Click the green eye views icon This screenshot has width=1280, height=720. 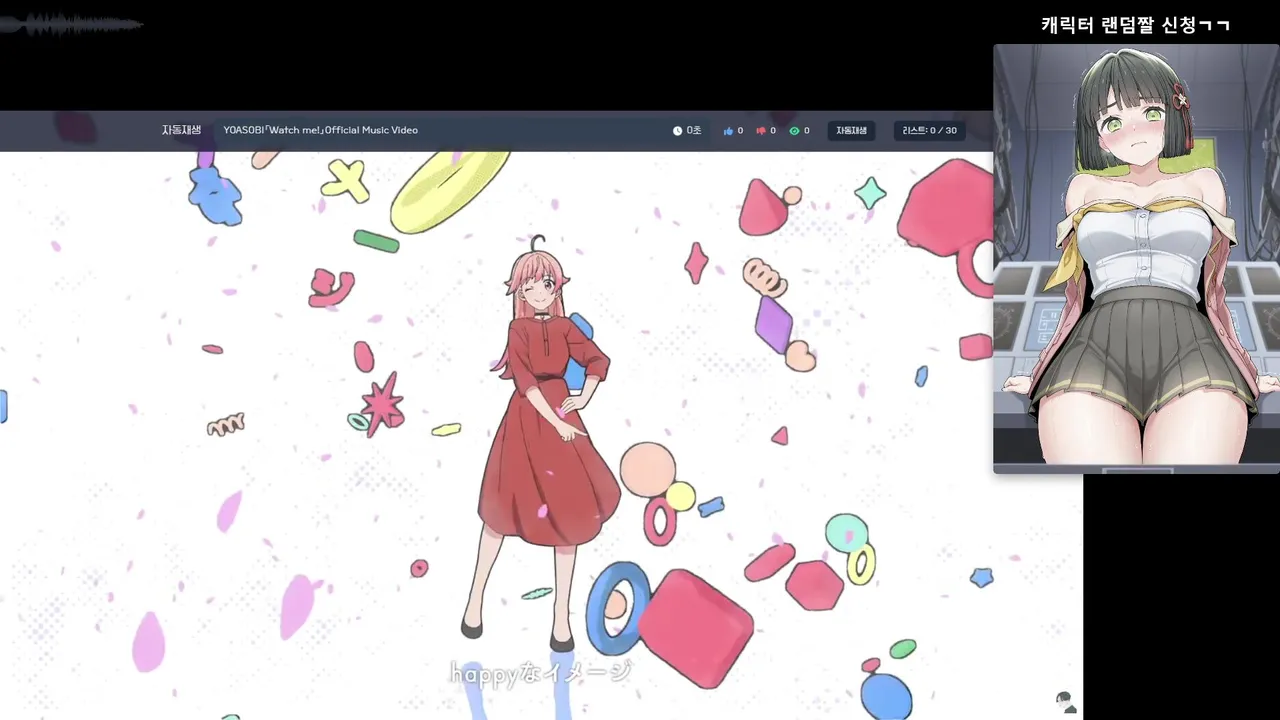point(794,131)
